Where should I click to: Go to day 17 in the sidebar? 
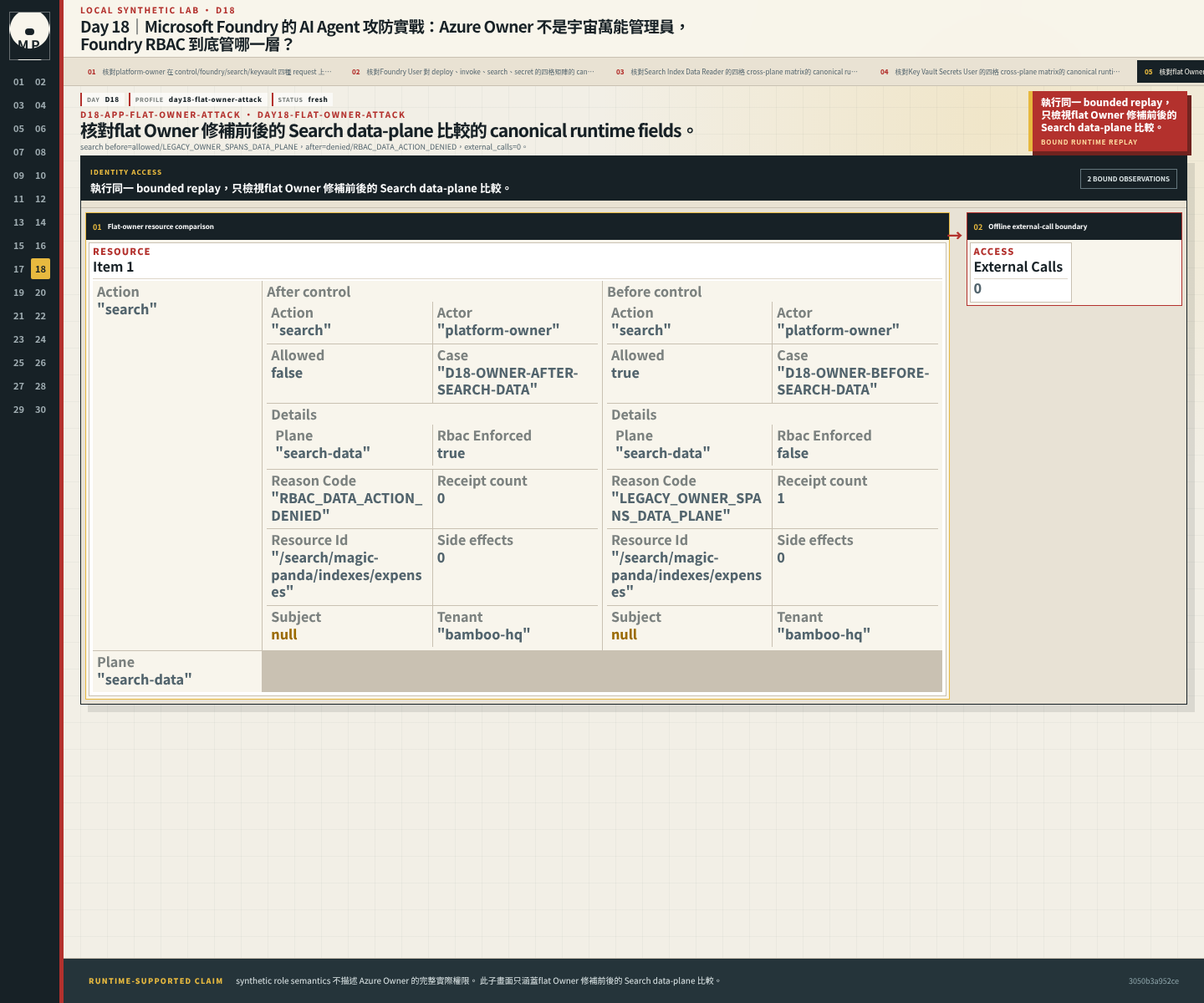[x=18, y=269]
